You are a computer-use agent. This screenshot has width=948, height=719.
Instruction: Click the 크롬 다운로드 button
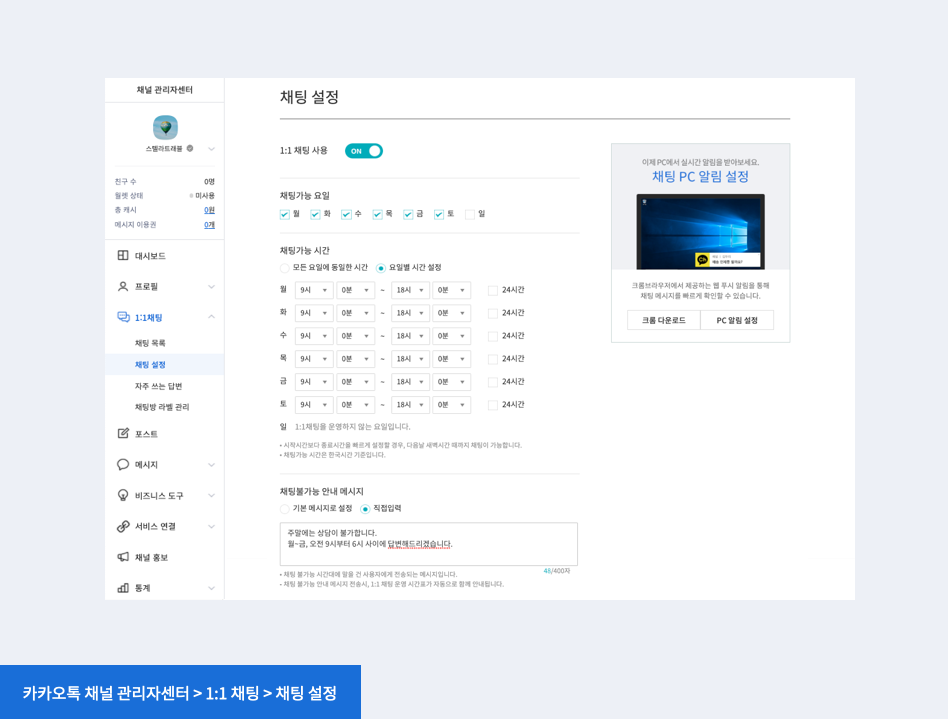663,320
